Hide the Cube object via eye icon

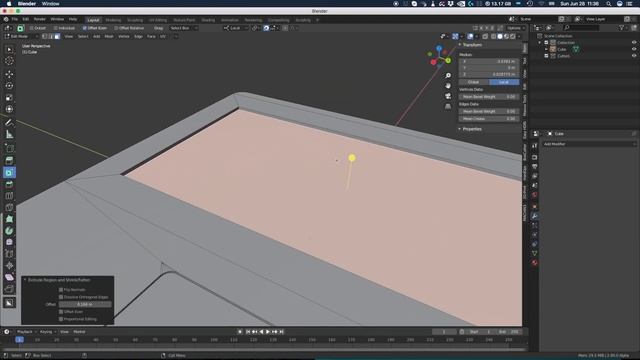click(x=634, y=49)
